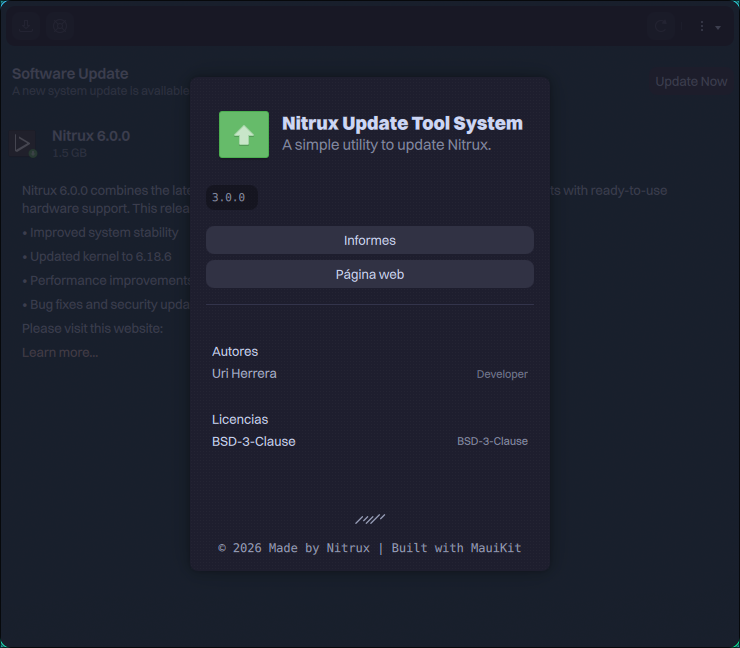This screenshot has height=648, width=740.
Task: Follow the Learn more... link
Action: coord(60,352)
